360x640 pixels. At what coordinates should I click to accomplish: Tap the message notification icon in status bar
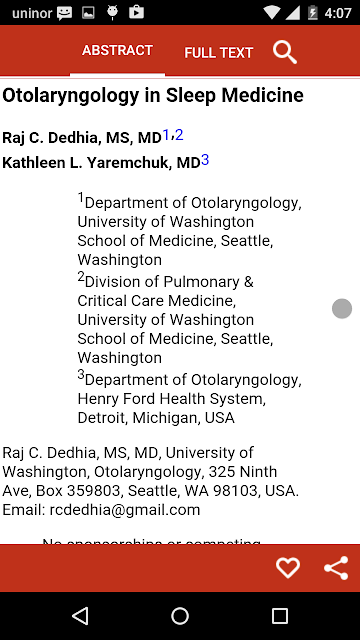point(64,13)
